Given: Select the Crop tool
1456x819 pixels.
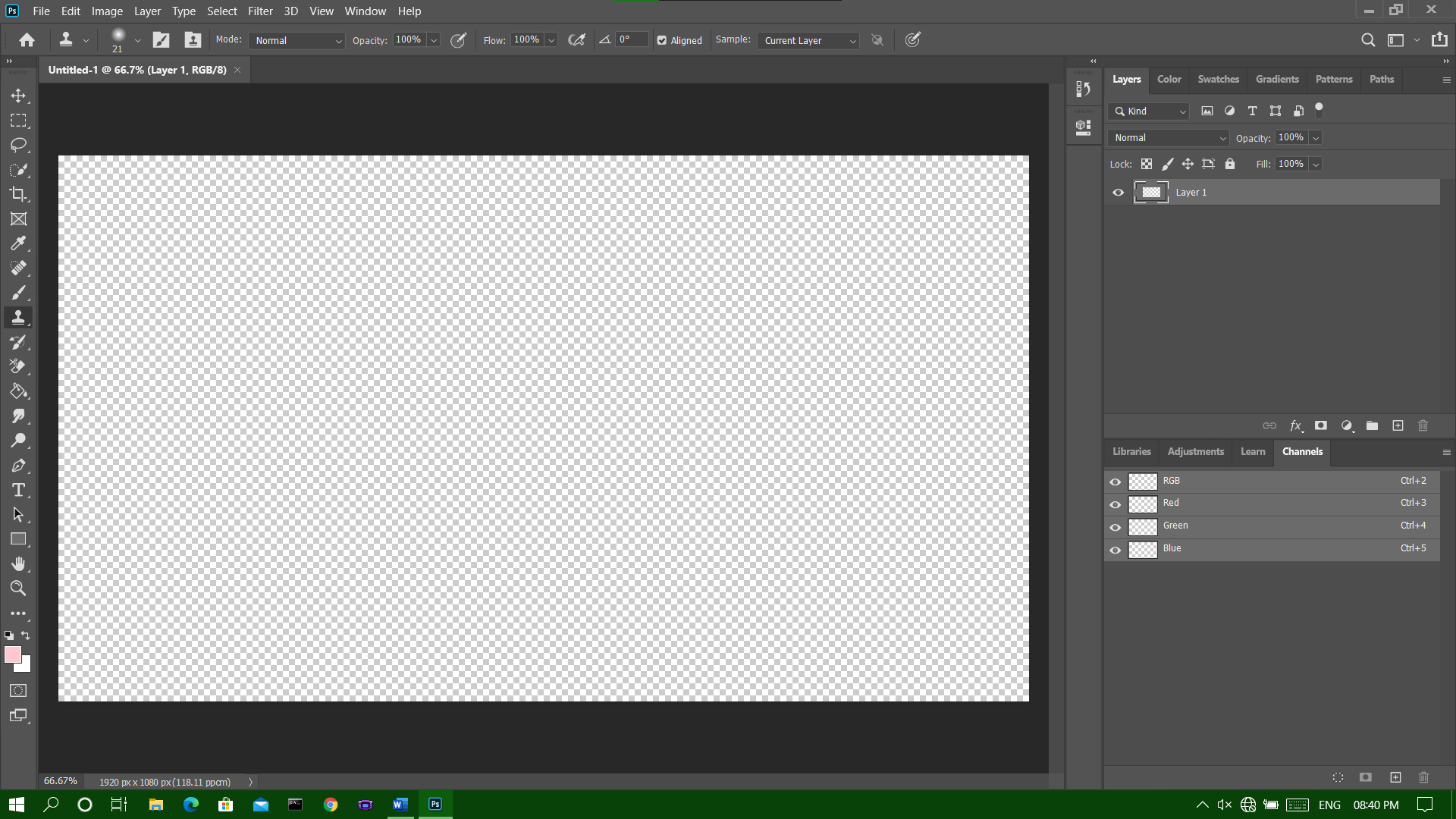Looking at the screenshot, I should [18, 194].
